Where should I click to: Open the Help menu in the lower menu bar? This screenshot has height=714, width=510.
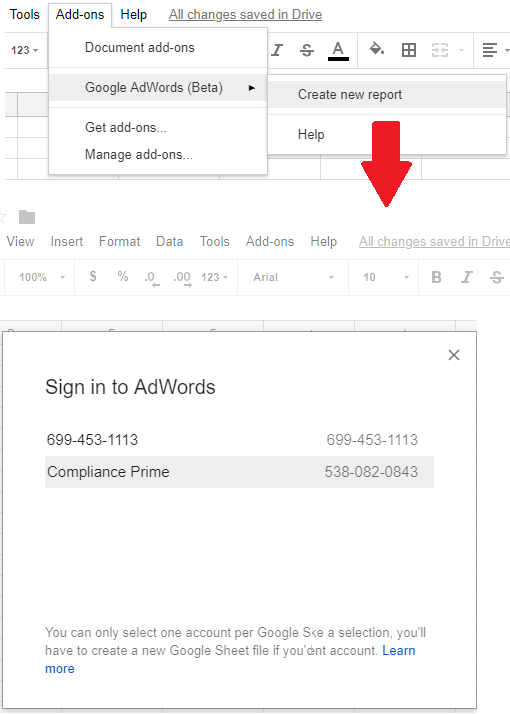pos(324,241)
